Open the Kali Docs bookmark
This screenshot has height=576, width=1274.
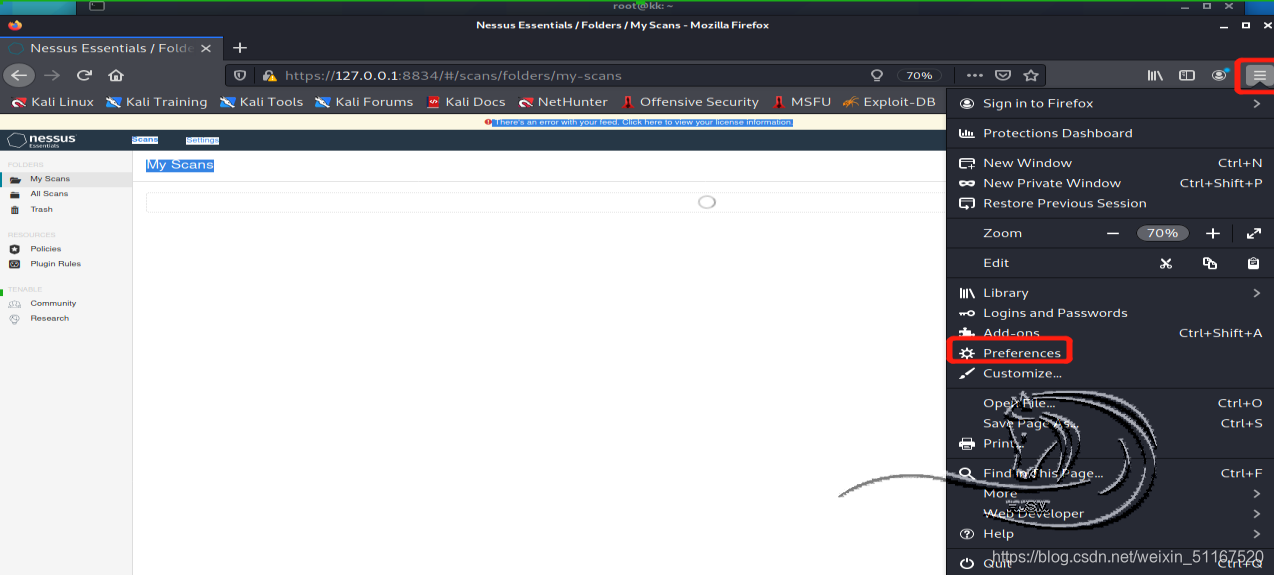click(x=466, y=102)
